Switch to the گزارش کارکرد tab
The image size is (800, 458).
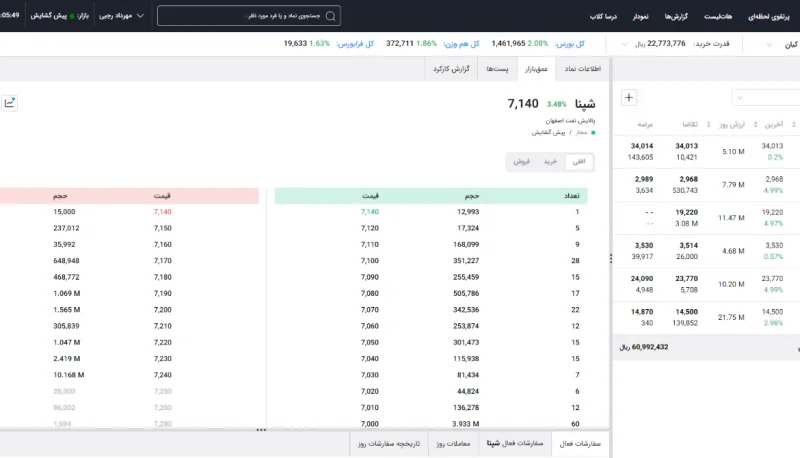coord(451,69)
